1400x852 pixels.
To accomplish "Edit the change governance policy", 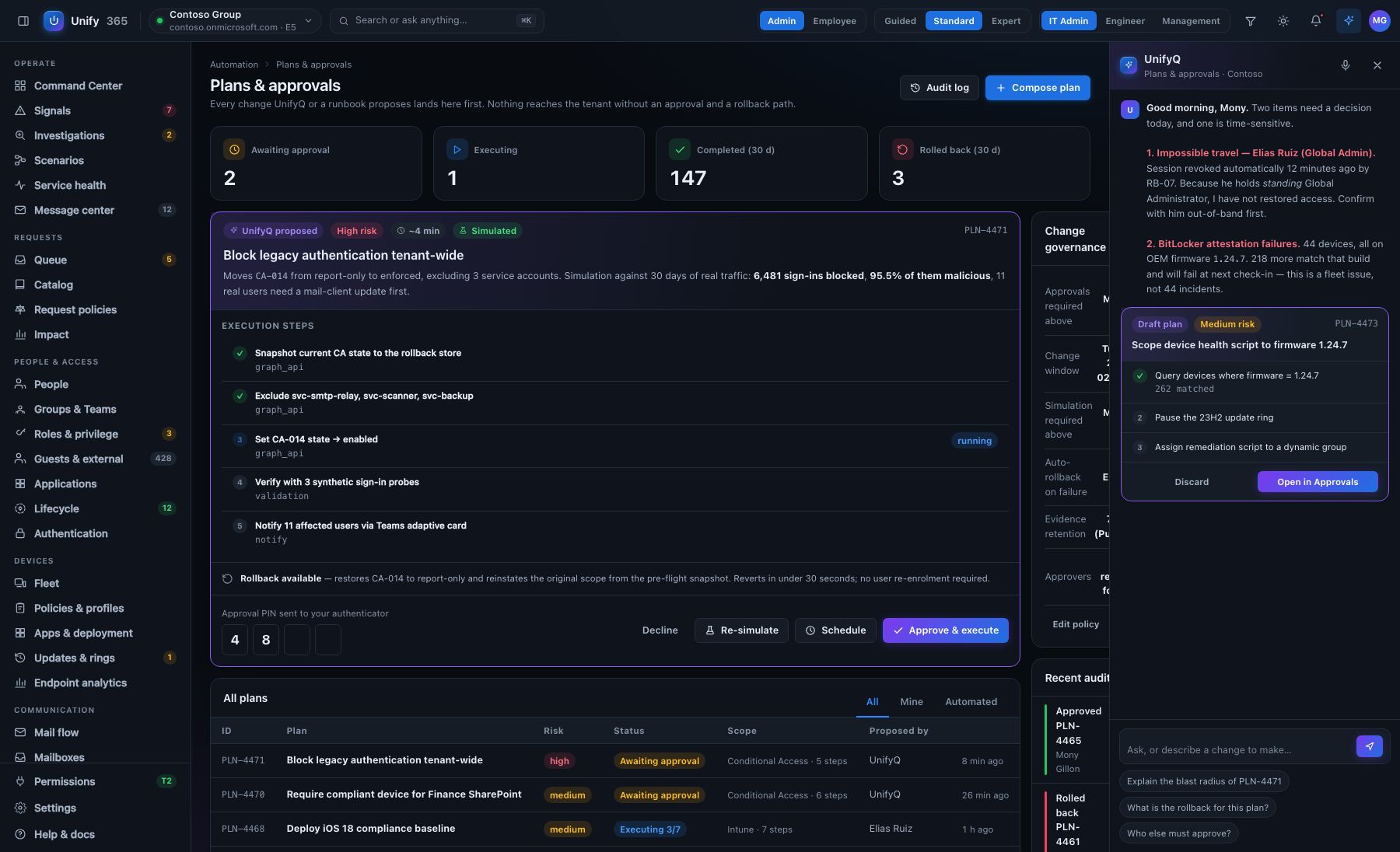I will 1076,624.
